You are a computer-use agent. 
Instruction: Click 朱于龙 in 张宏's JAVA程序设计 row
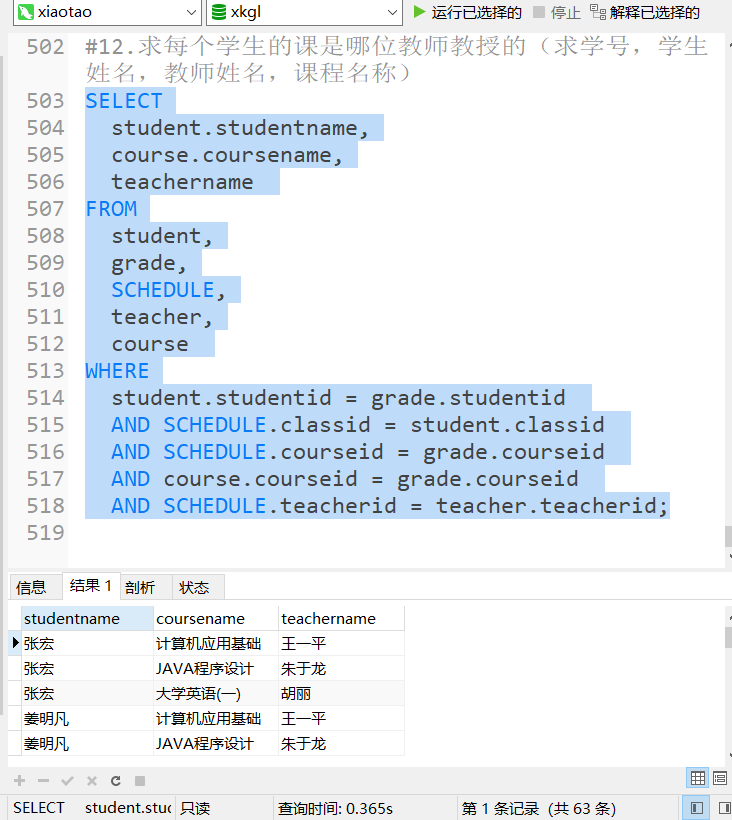click(x=341, y=669)
